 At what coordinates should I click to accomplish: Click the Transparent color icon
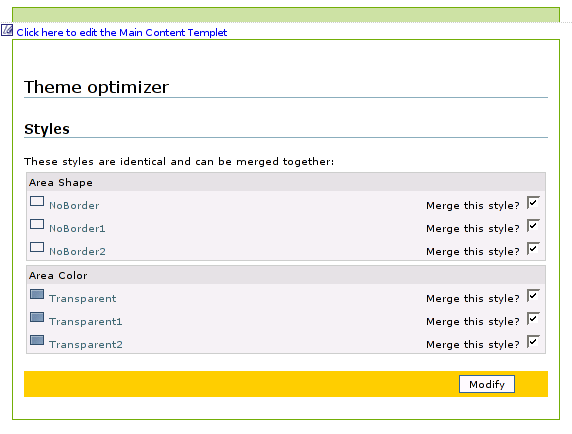(37, 294)
